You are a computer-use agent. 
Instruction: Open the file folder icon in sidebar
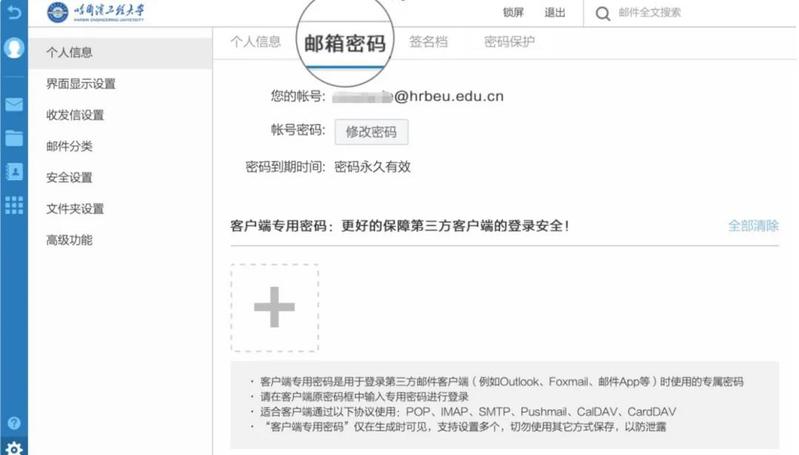(14, 138)
